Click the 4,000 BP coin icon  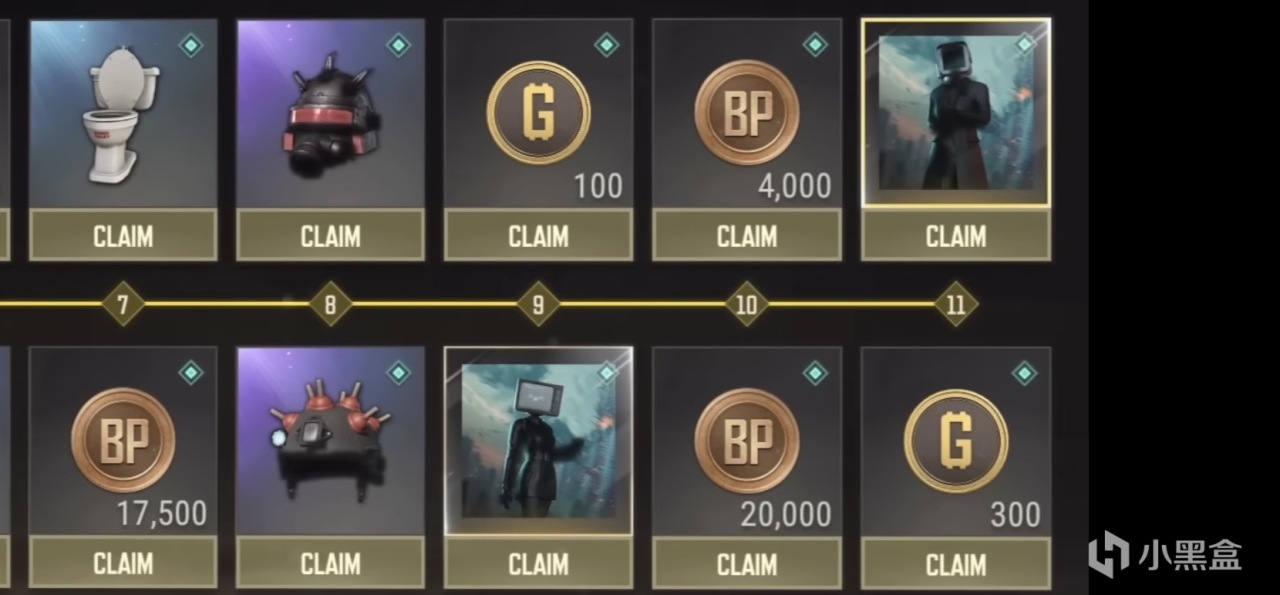746,113
